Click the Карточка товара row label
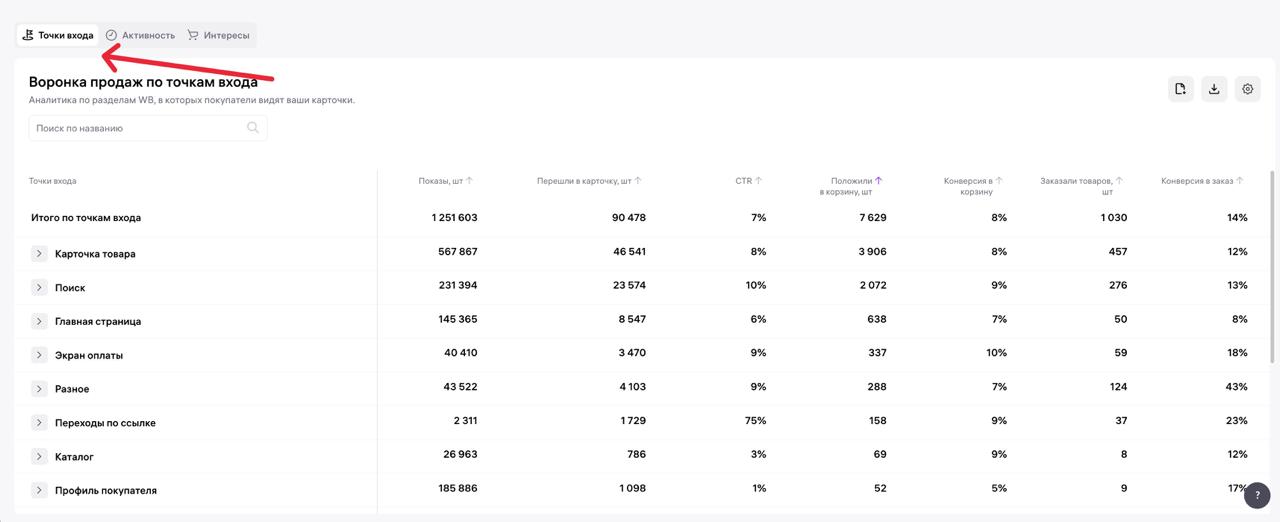 click(95, 254)
